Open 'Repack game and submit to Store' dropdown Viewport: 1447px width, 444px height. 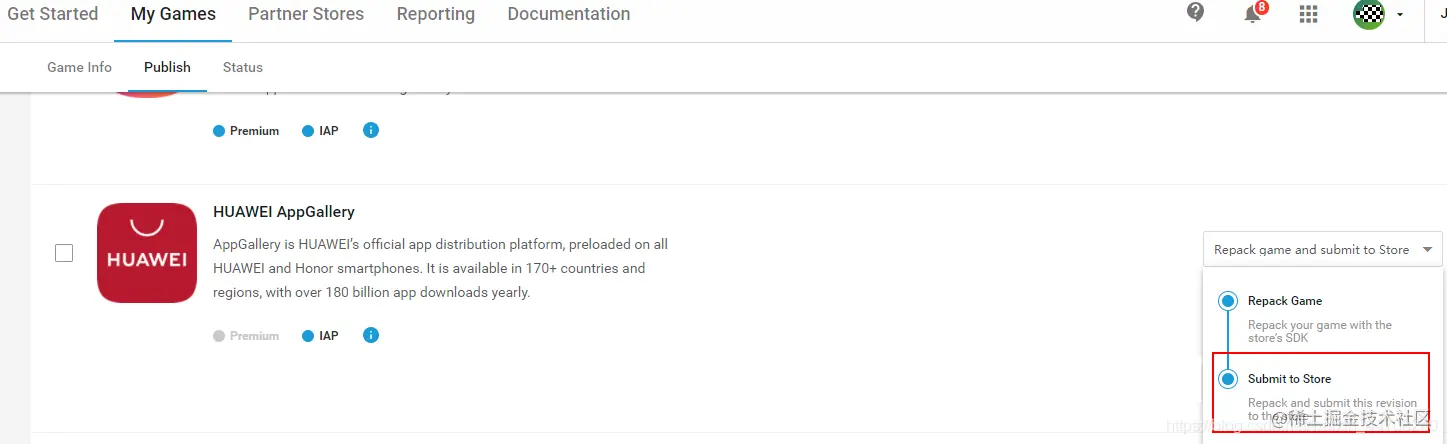point(1323,250)
